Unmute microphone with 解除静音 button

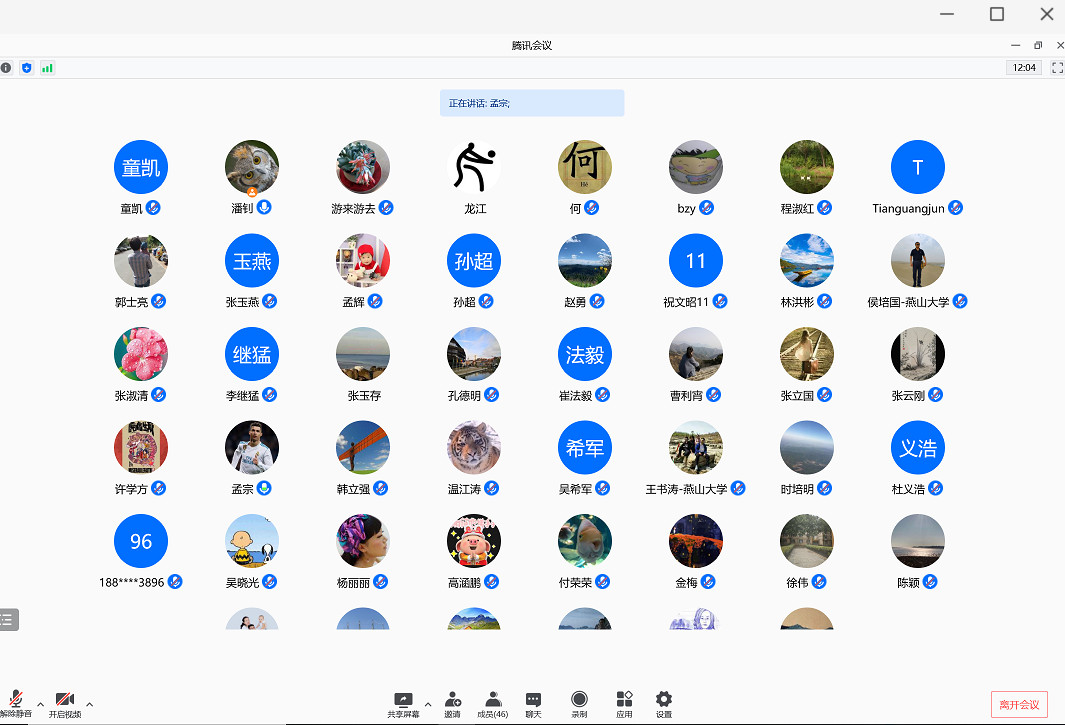click(16, 703)
